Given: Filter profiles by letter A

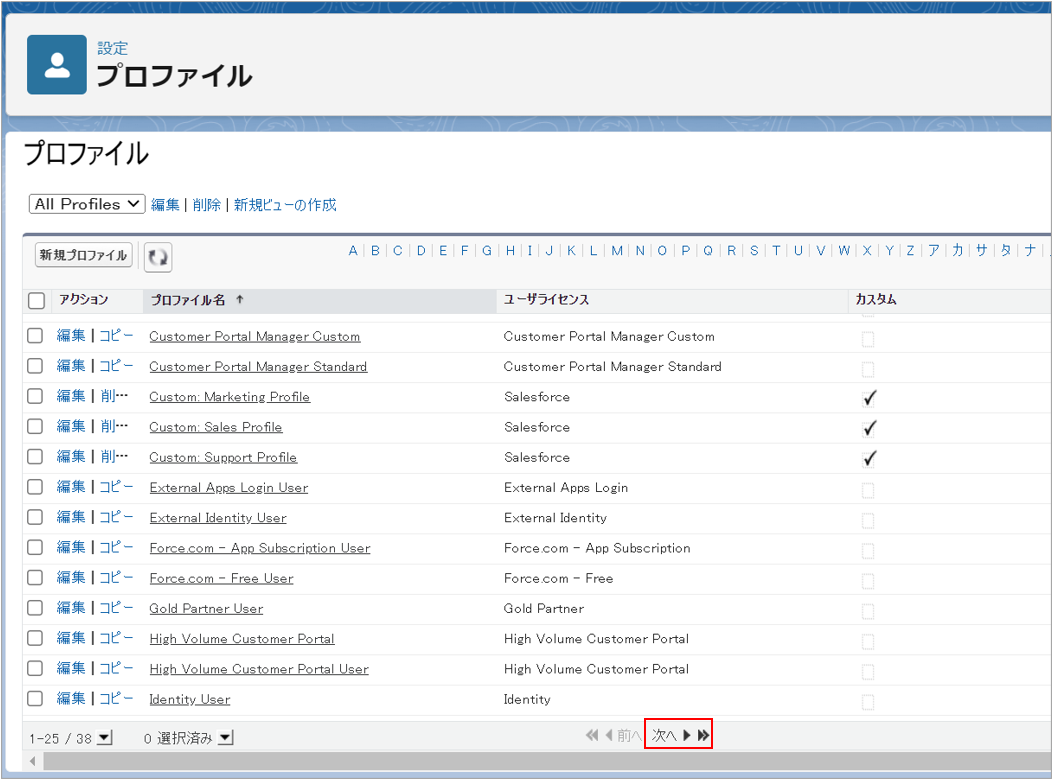Looking at the screenshot, I should 353,251.
